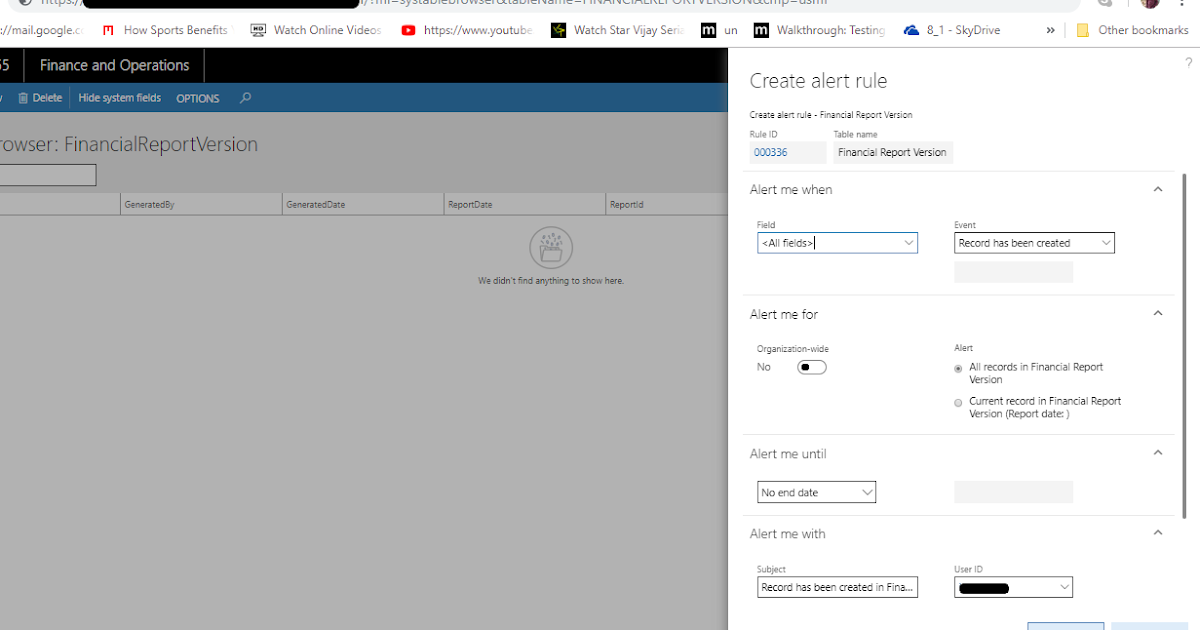
Task: Open the 8_1 SkyDrive cloud bookmark icon
Action: tap(910, 29)
